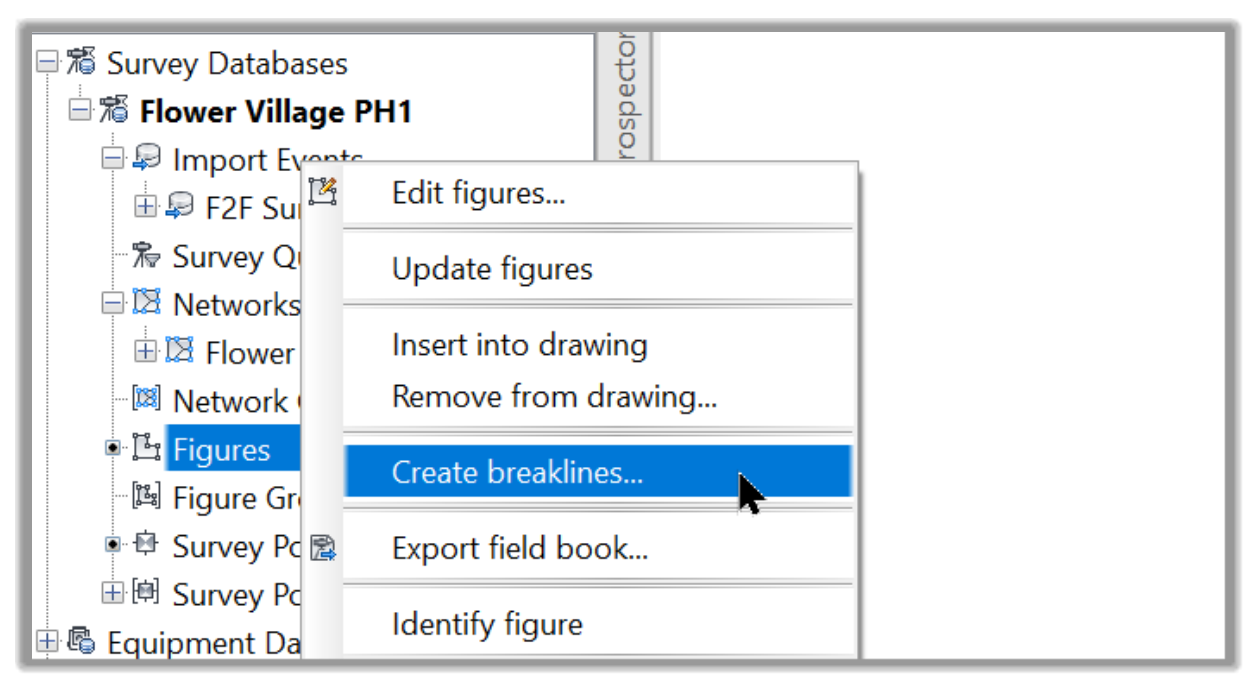Click the Import Events icon

[147, 159]
